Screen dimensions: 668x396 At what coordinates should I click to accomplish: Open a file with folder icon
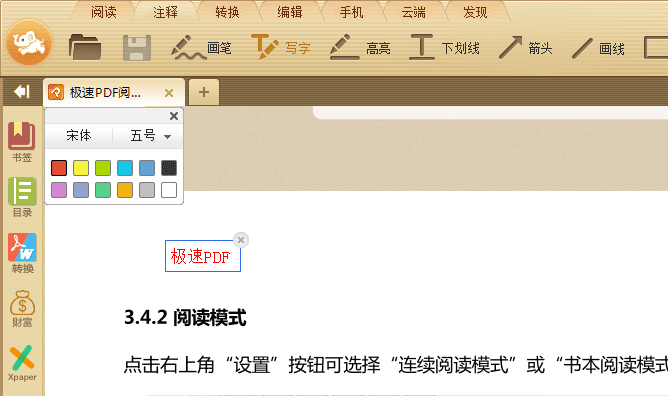pyautogui.click(x=85, y=47)
